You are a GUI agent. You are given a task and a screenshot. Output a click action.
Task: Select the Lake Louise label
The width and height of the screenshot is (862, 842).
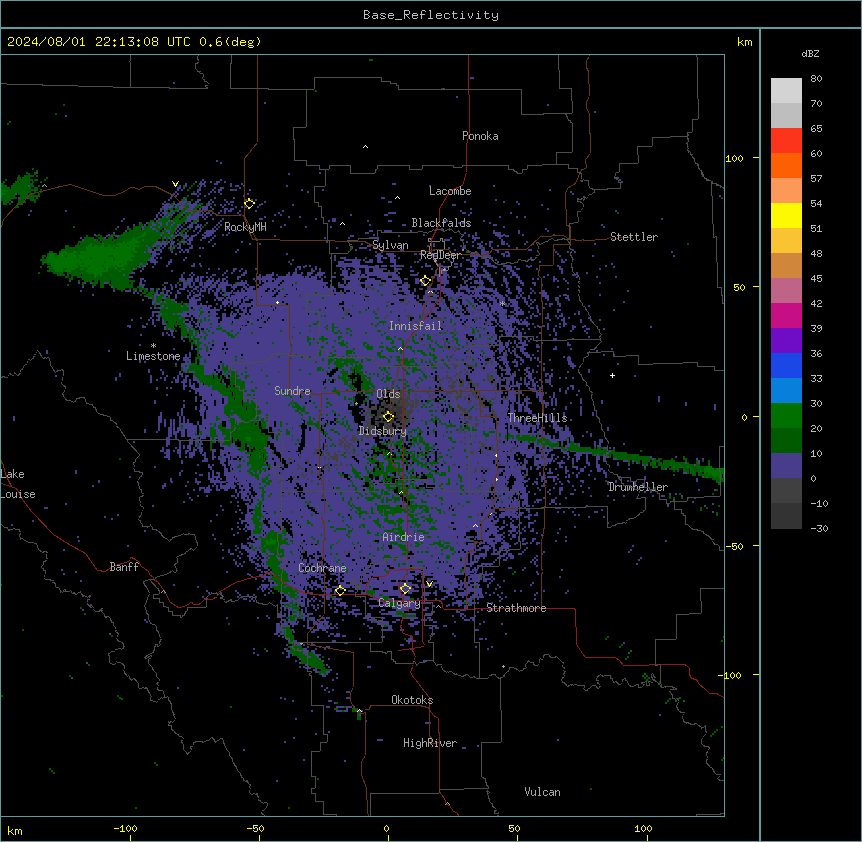pos(18,484)
